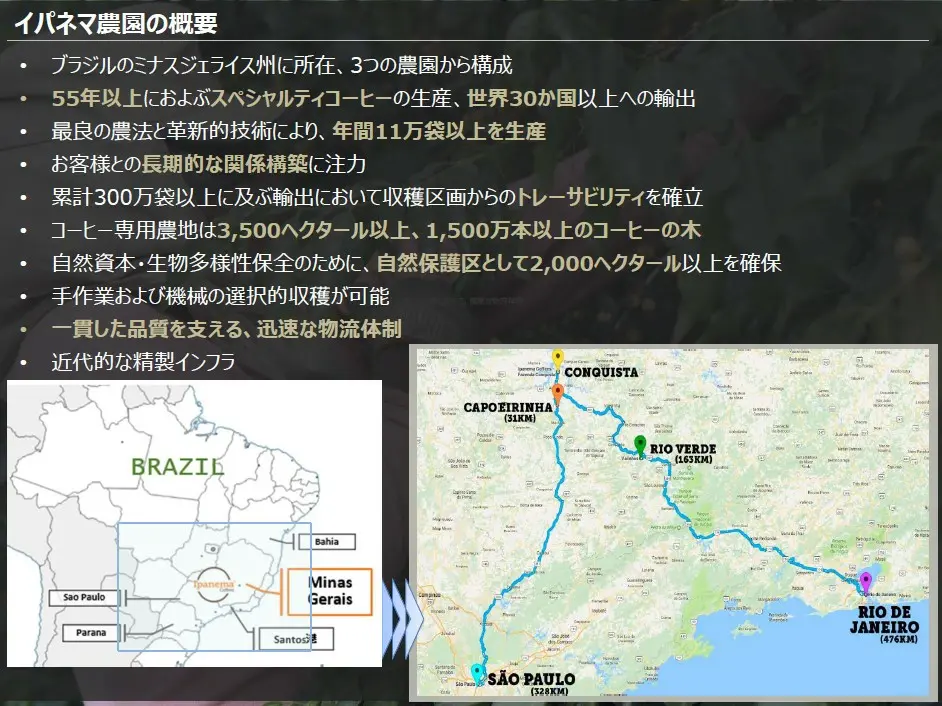Click the yellow Conquista map pin
Screen dimensions: 942x706
[x=558, y=359]
